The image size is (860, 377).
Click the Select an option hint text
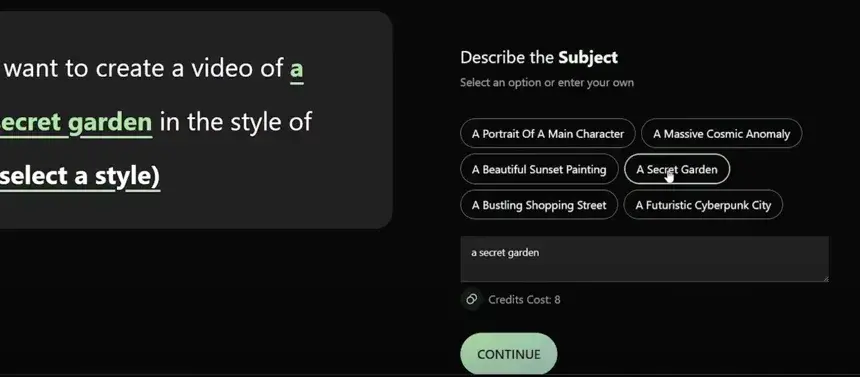547,83
